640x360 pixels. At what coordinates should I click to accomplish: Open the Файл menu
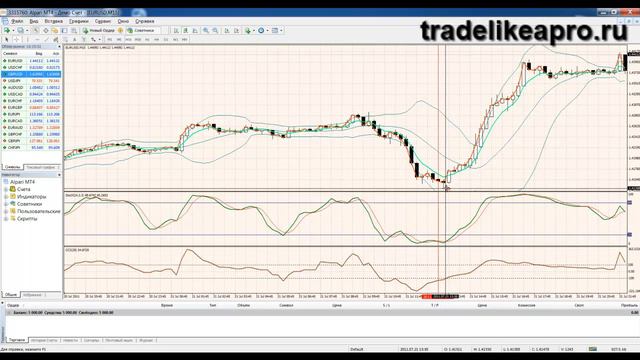tap(17, 21)
